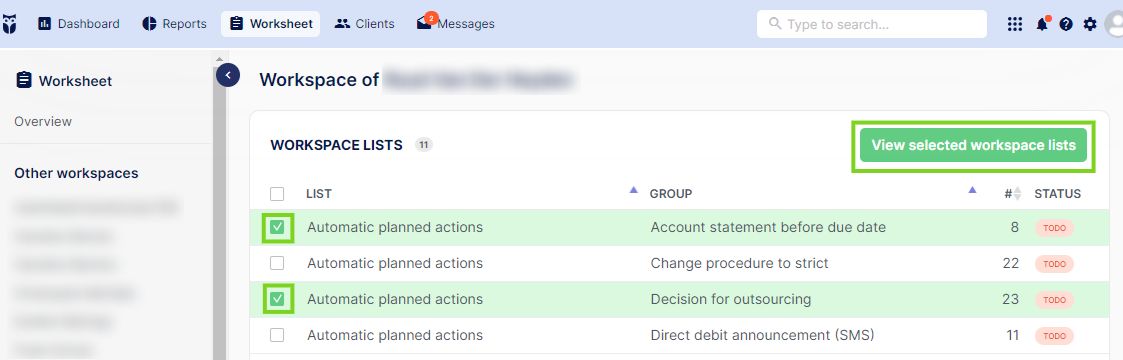Check the Change procedure to strict row

coord(277,263)
